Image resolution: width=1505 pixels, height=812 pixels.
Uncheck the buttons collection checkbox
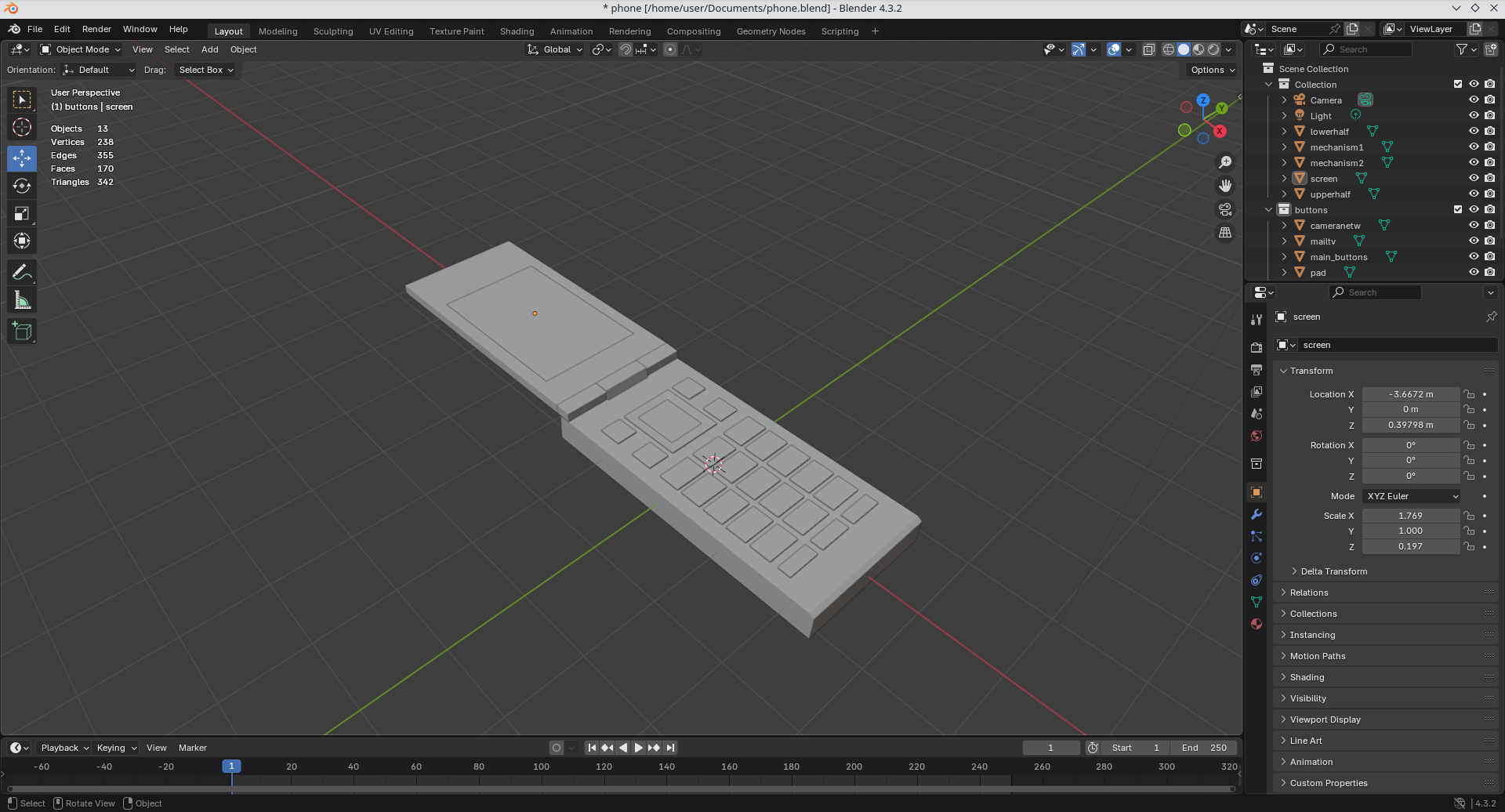pyautogui.click(x=1458, y=210)
